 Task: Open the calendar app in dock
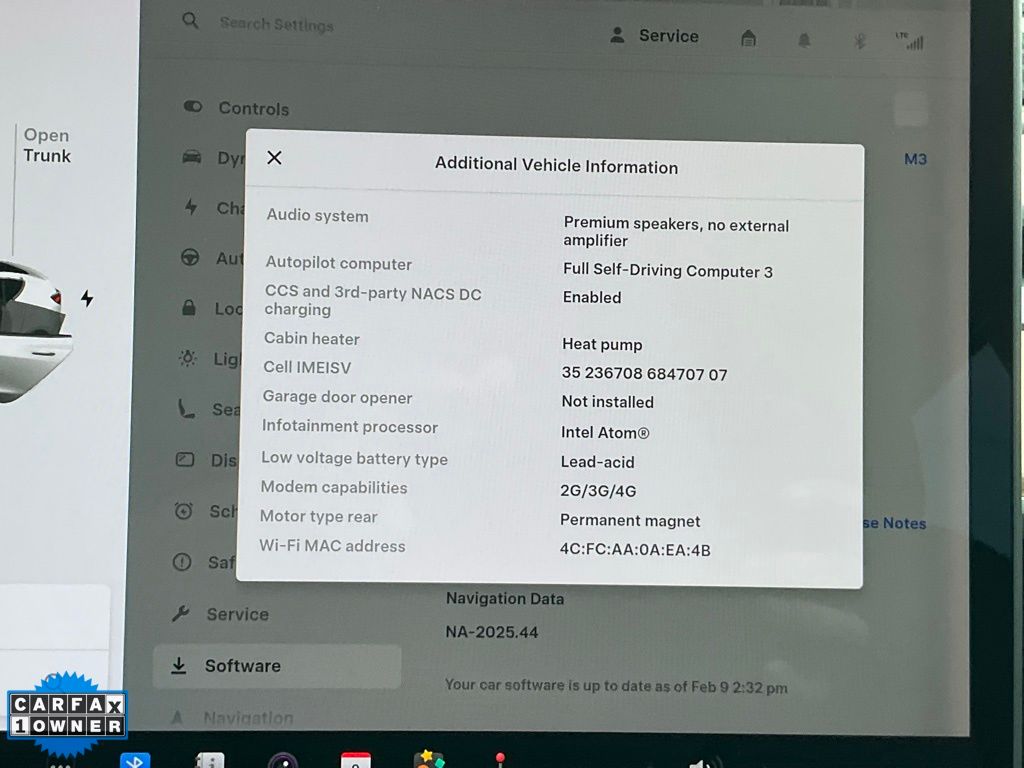pos(355,761)
